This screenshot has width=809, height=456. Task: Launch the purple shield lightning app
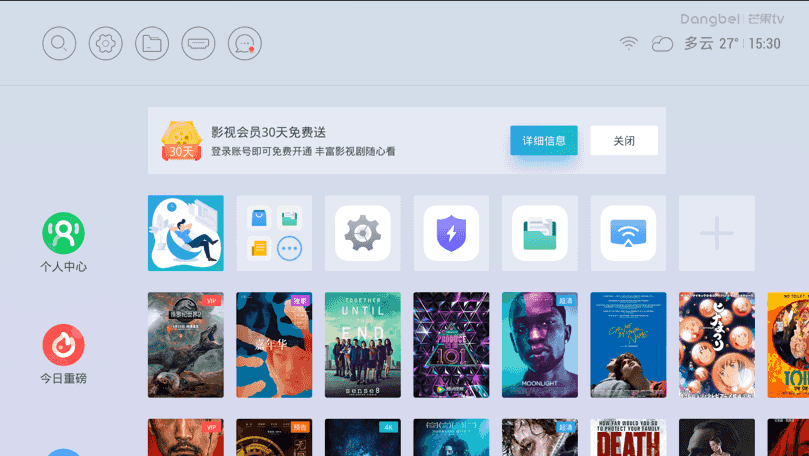pos(451,233)
